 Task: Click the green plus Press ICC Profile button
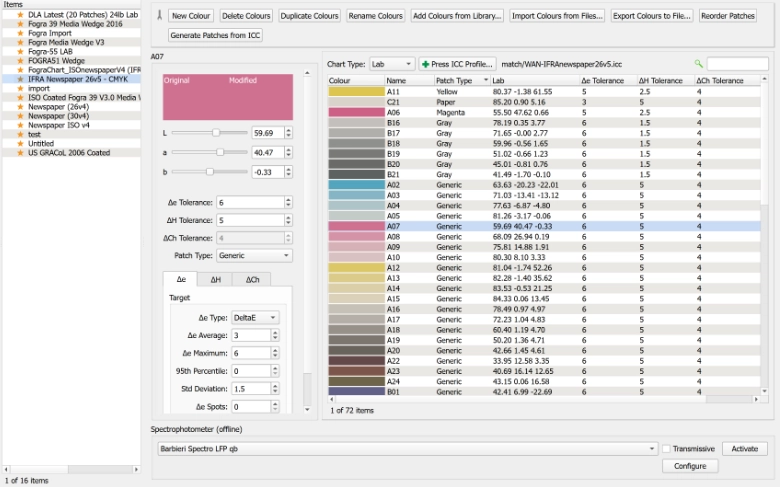coord(457,64)
